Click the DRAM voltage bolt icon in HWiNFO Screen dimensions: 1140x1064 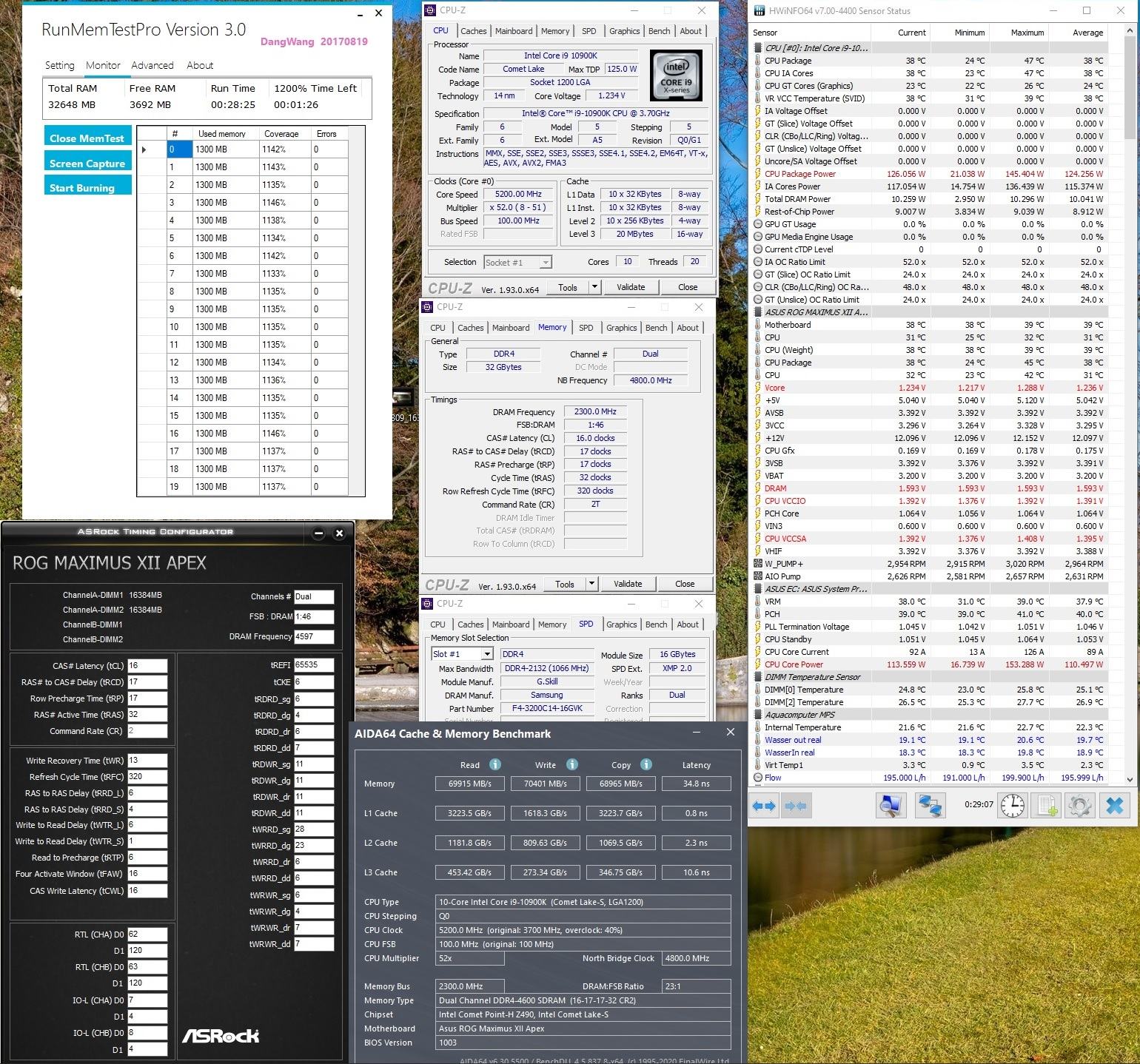pyautogui.click(x=758, y=488)
